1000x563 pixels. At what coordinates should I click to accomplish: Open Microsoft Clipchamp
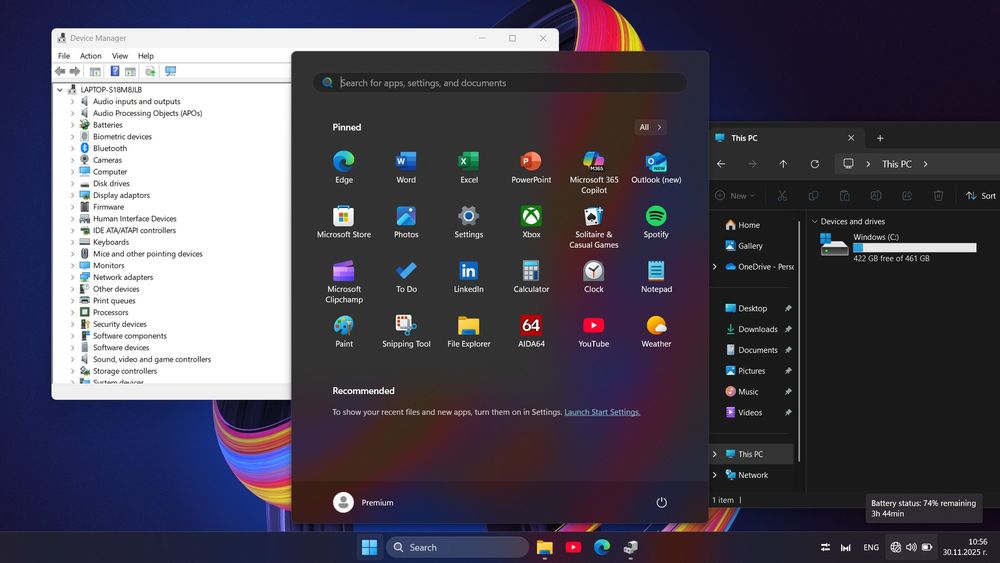344,281
